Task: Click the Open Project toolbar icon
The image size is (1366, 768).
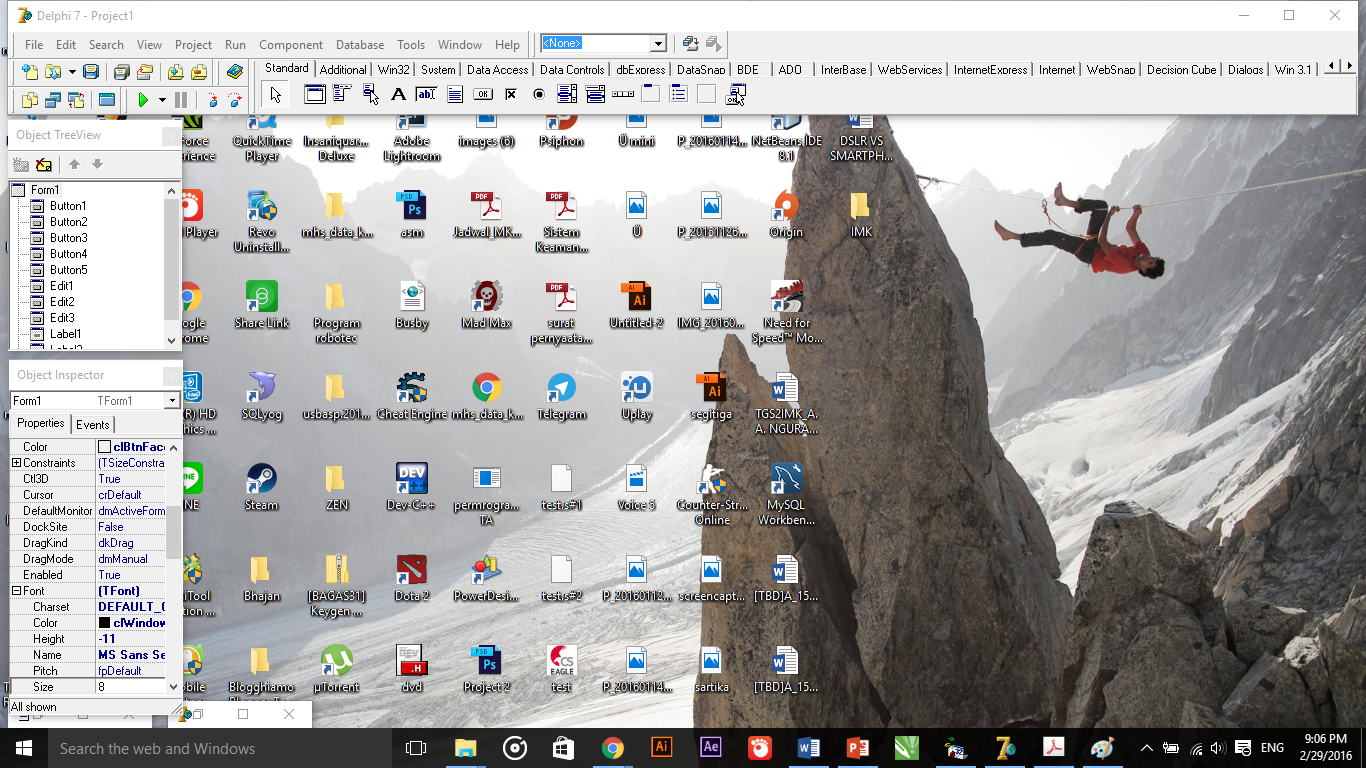Action: 145,72
